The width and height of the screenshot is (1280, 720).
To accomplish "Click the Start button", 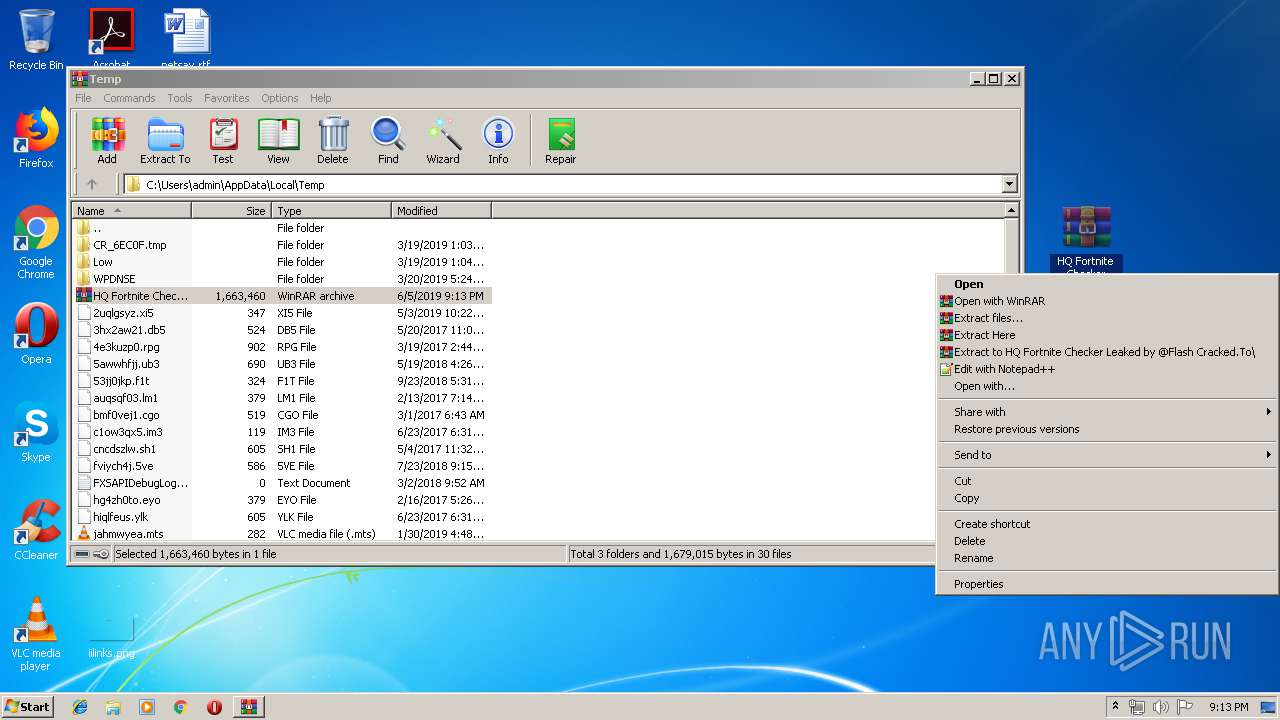I will coord(27,707).
